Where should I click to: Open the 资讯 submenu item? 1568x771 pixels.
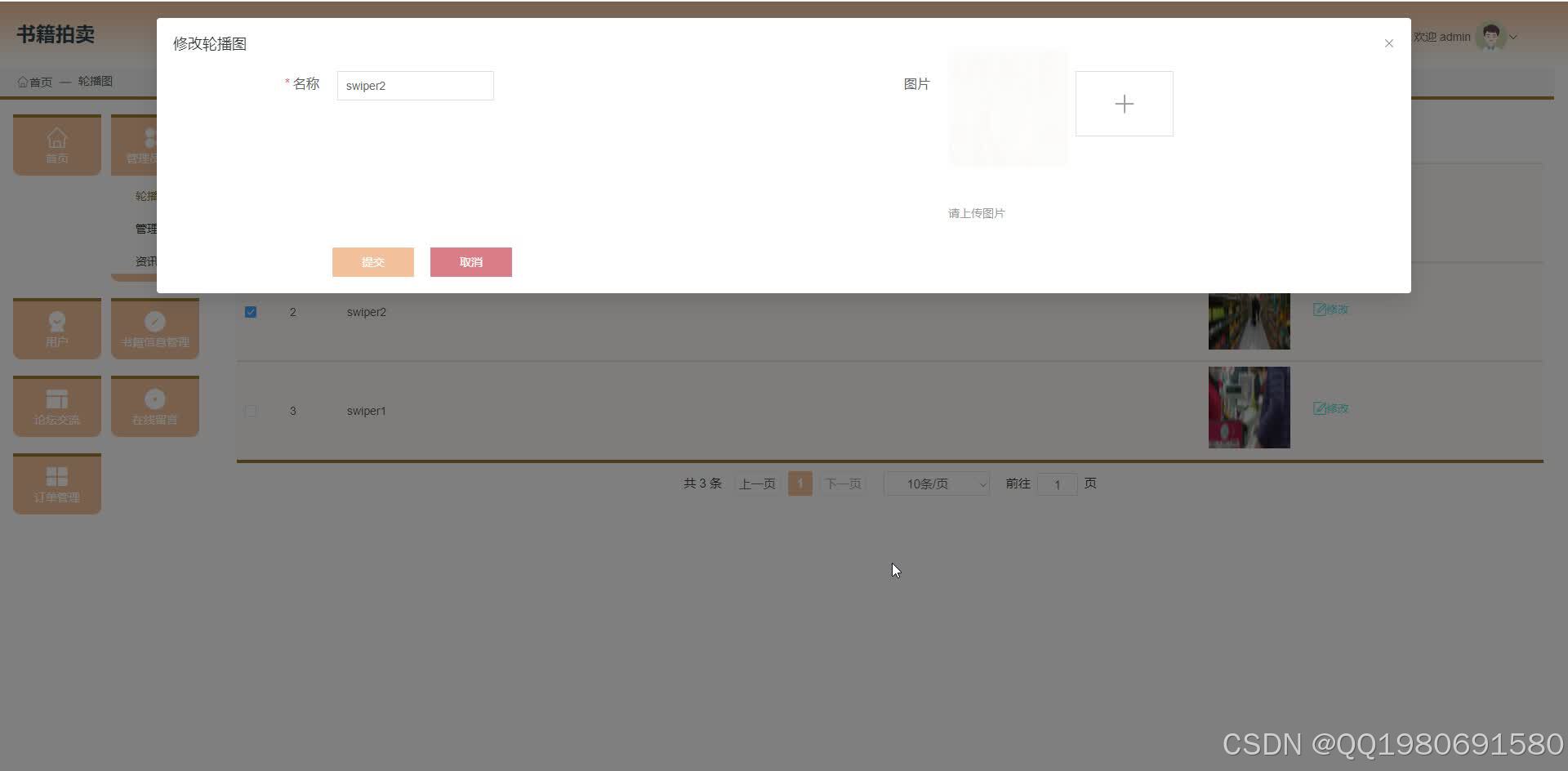click(145, 261)
